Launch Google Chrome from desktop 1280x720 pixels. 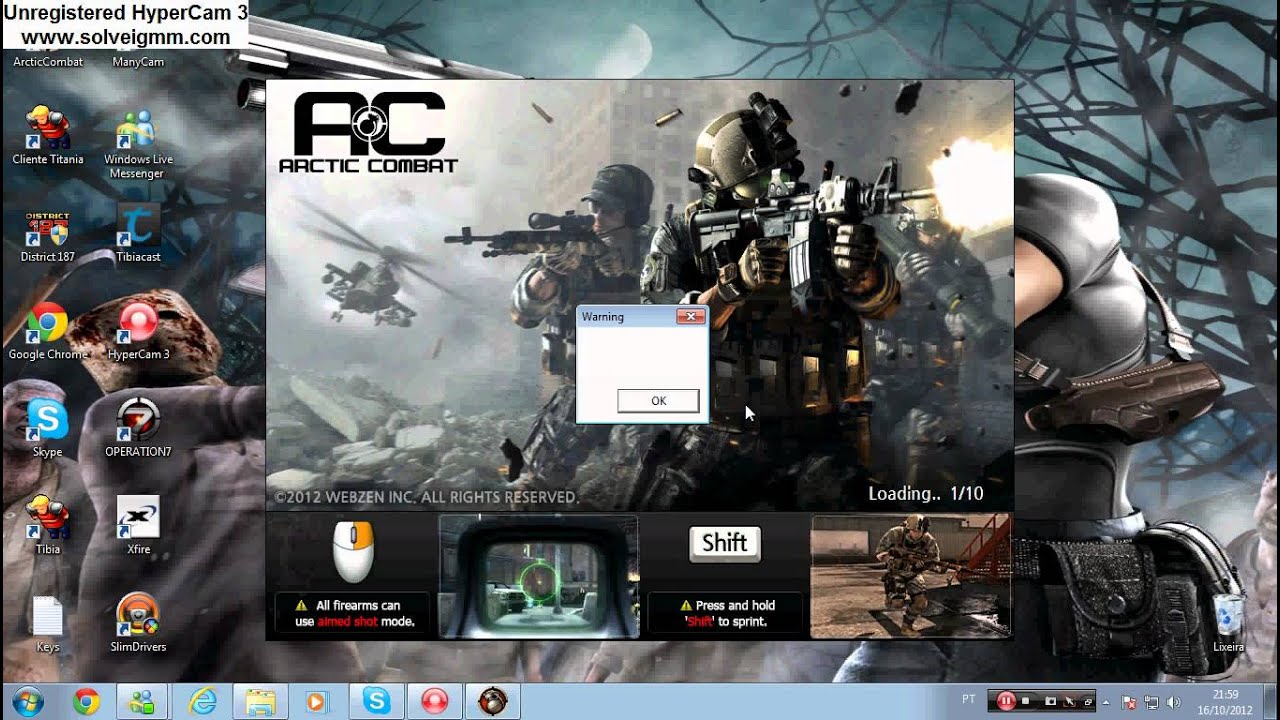click(x=48, y=333)
